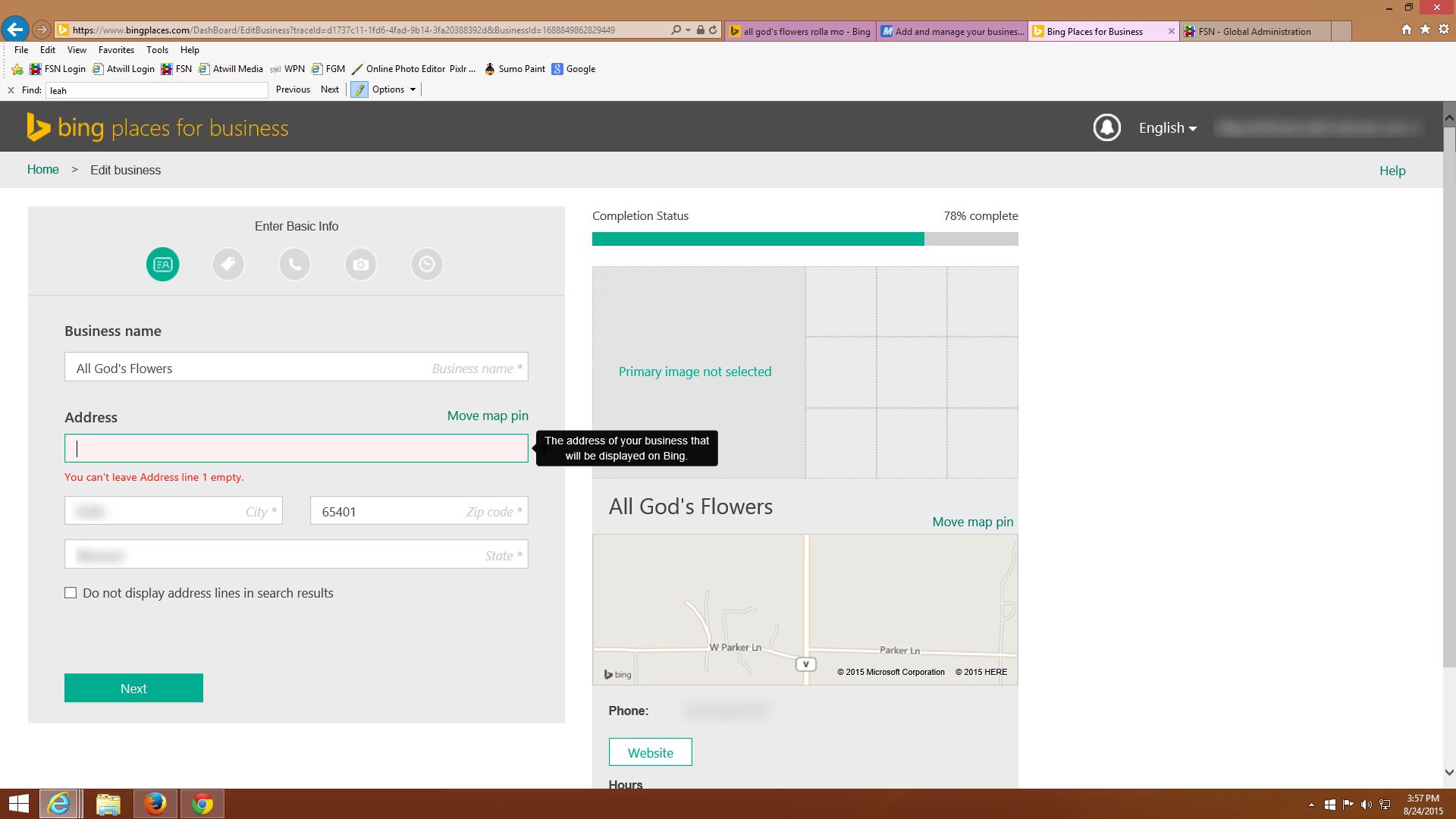
Task: Select the working hours clock step icon
Action: [426, 265]
